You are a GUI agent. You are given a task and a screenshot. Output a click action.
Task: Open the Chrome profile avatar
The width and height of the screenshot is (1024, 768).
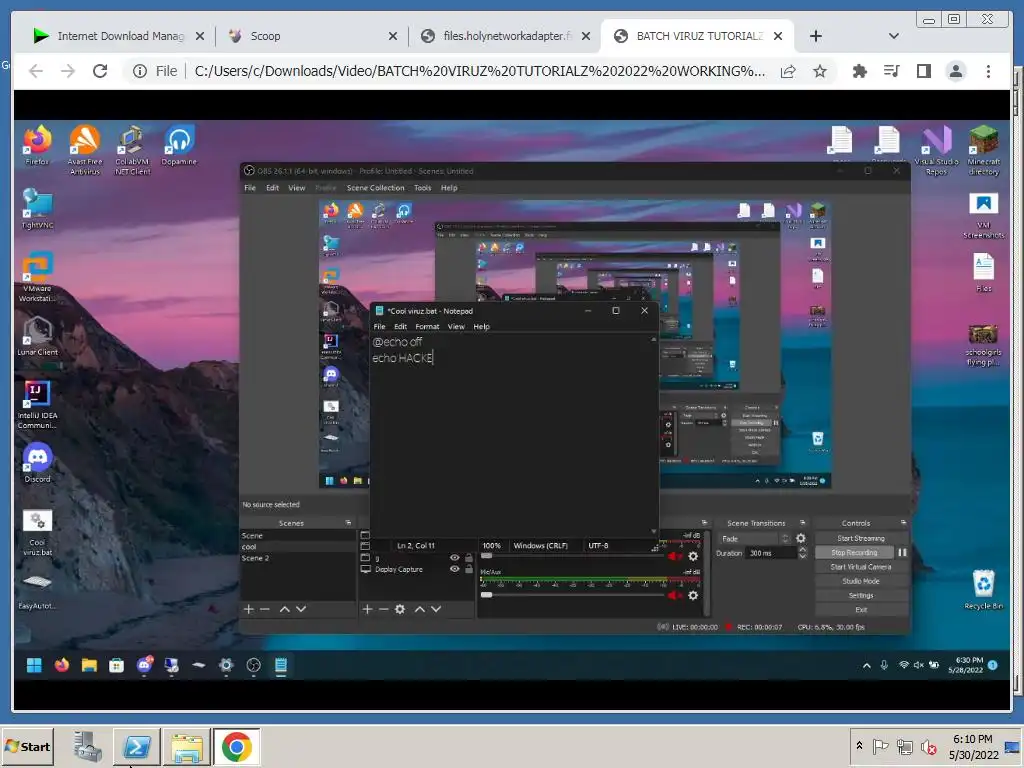point(955,71)
